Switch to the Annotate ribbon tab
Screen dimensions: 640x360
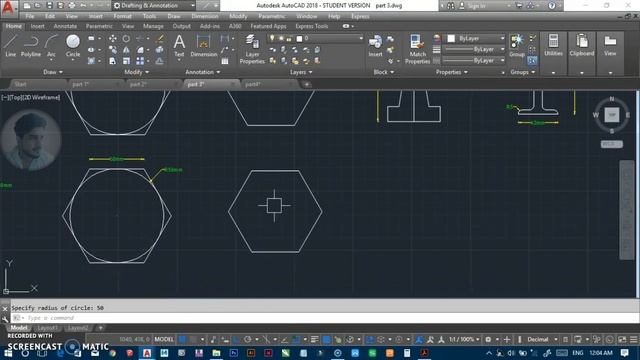65,26
